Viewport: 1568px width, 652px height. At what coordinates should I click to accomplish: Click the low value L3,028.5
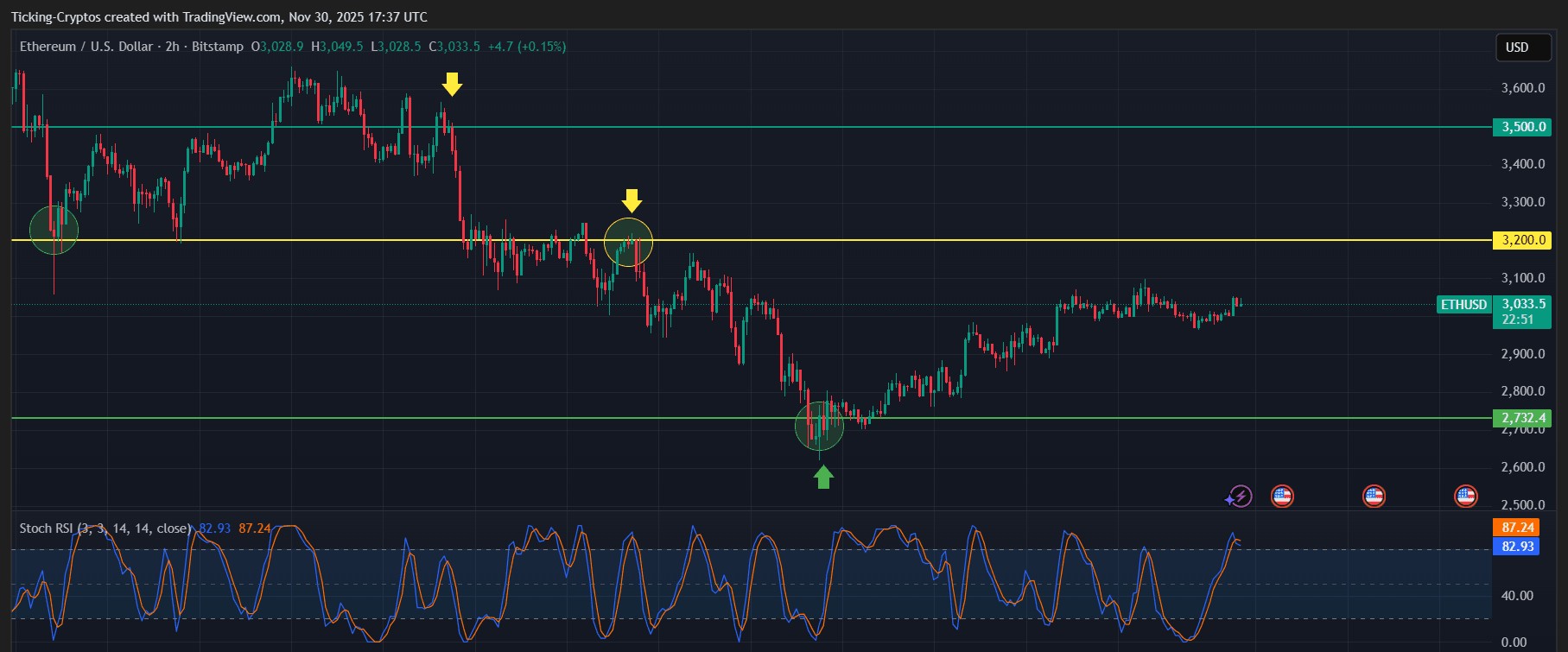pyautogui.click(x=396, y=47)
